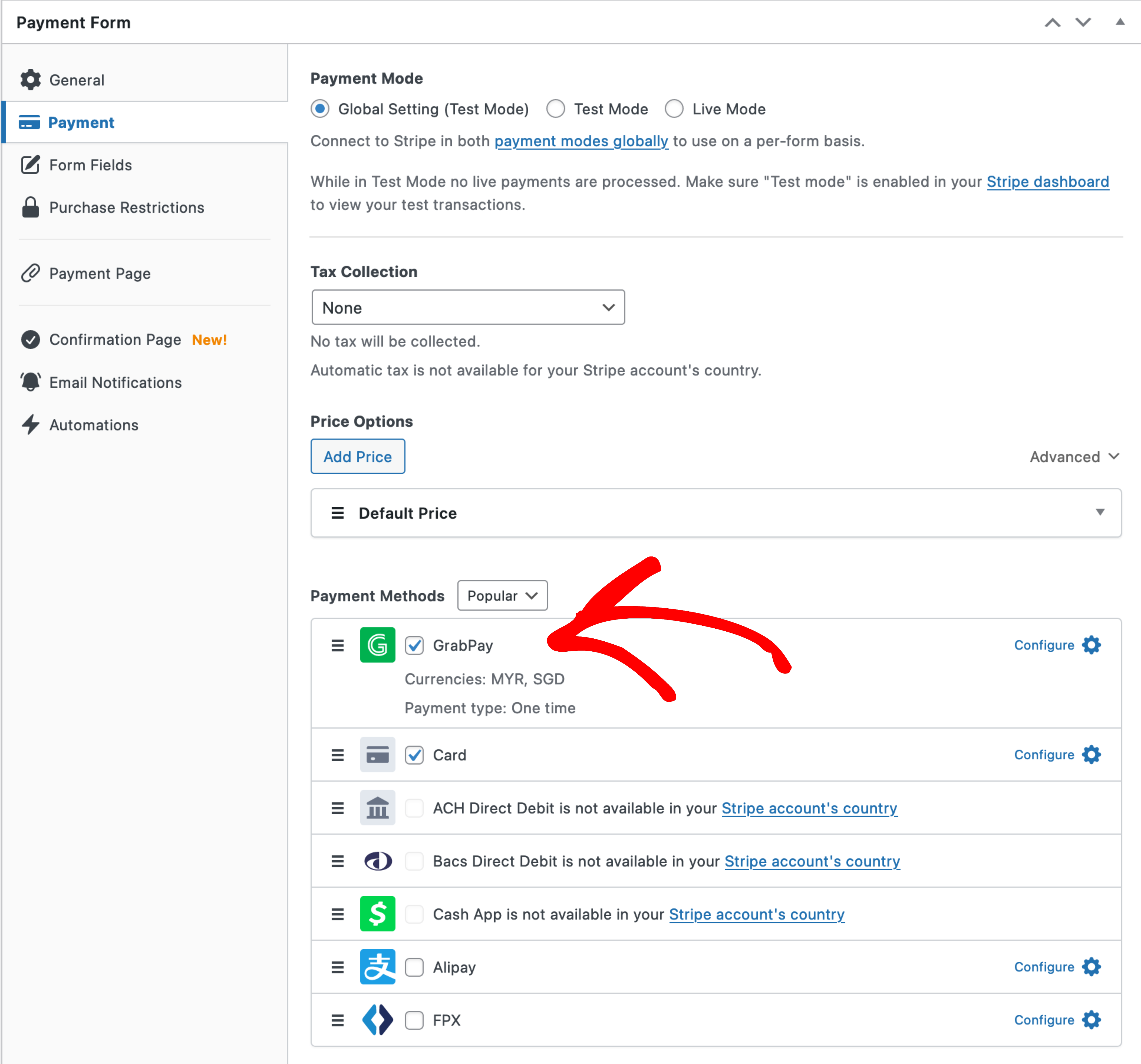Click the Cash App dollar icon
The image size is (1141, 1064).
pos(377,914)
